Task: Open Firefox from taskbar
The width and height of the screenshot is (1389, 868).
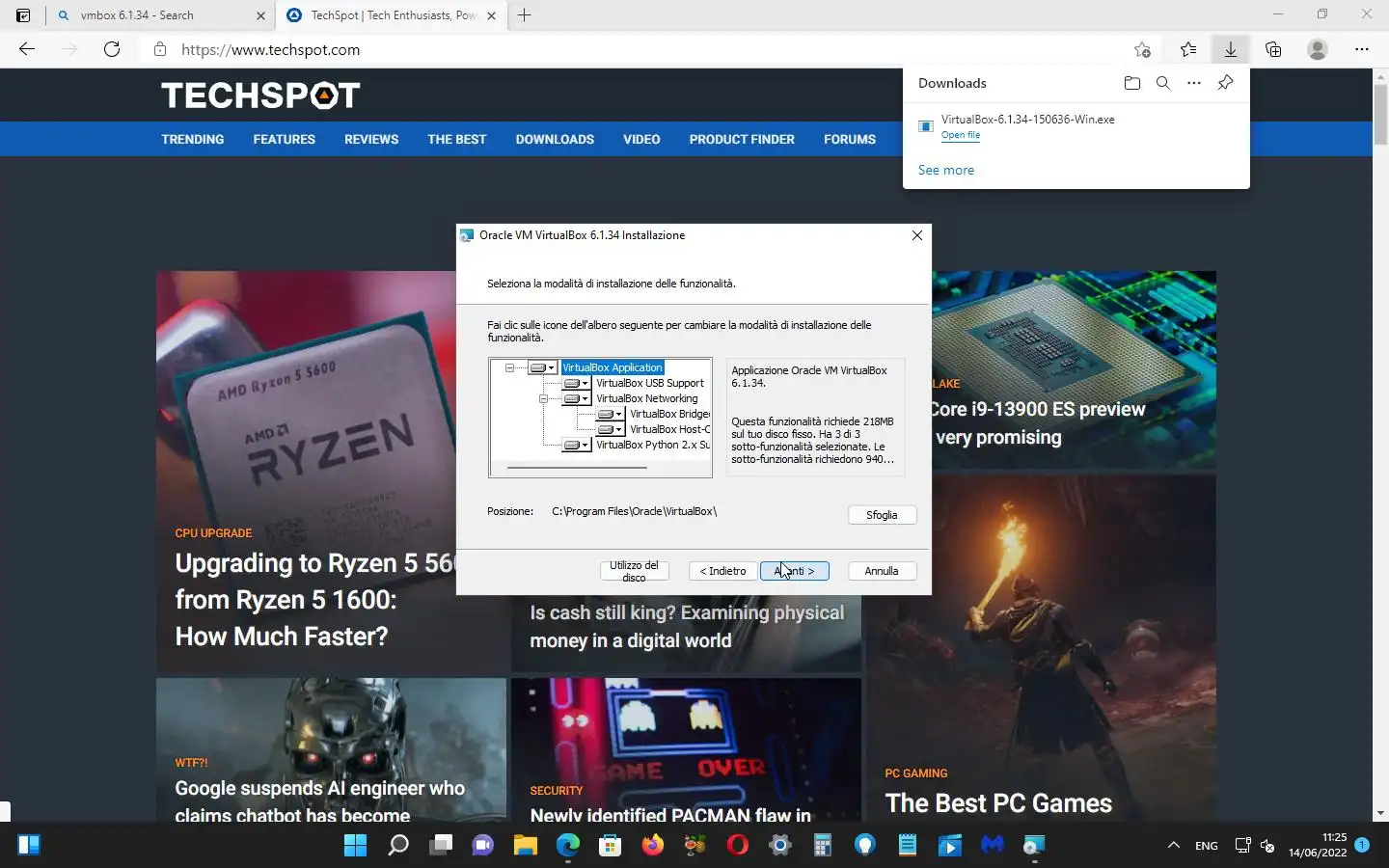Action: coord(653,846)
